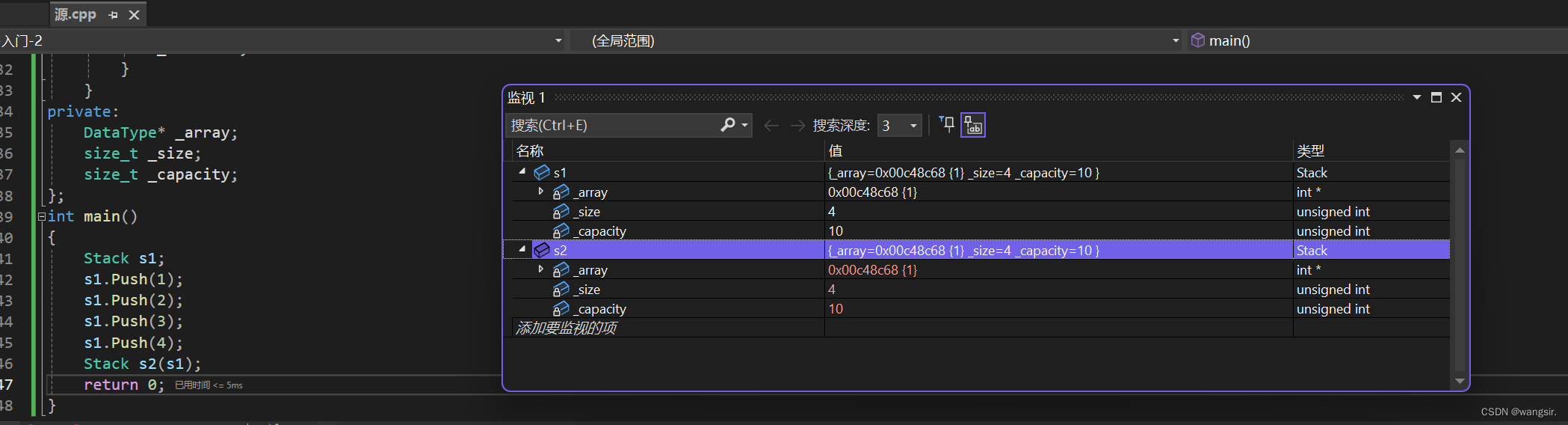Screen dimensions: 1568x425
Task: Click code line size_t _capacity;
Action: [160, 174]
